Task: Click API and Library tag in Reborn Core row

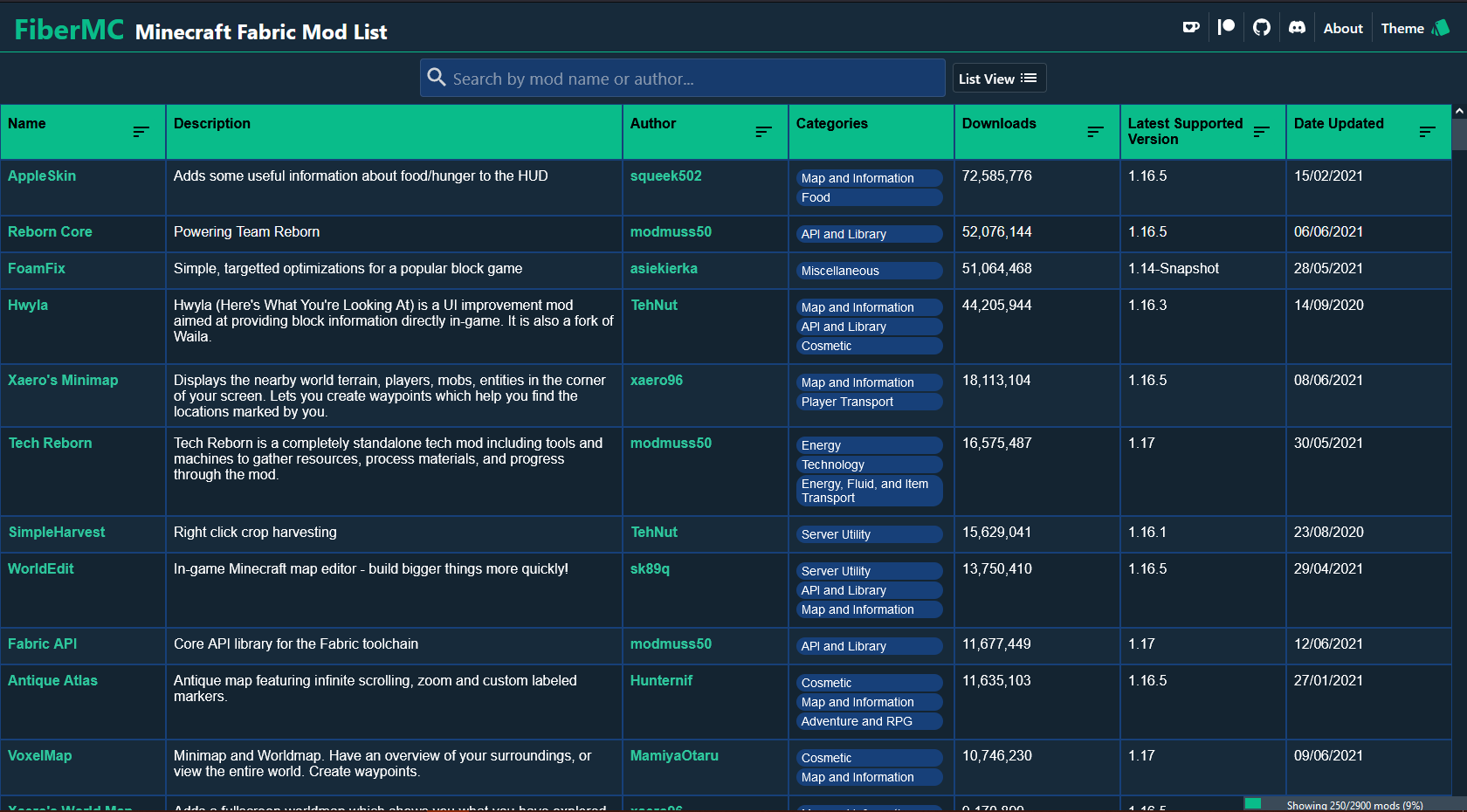Action: click(869, 234)
